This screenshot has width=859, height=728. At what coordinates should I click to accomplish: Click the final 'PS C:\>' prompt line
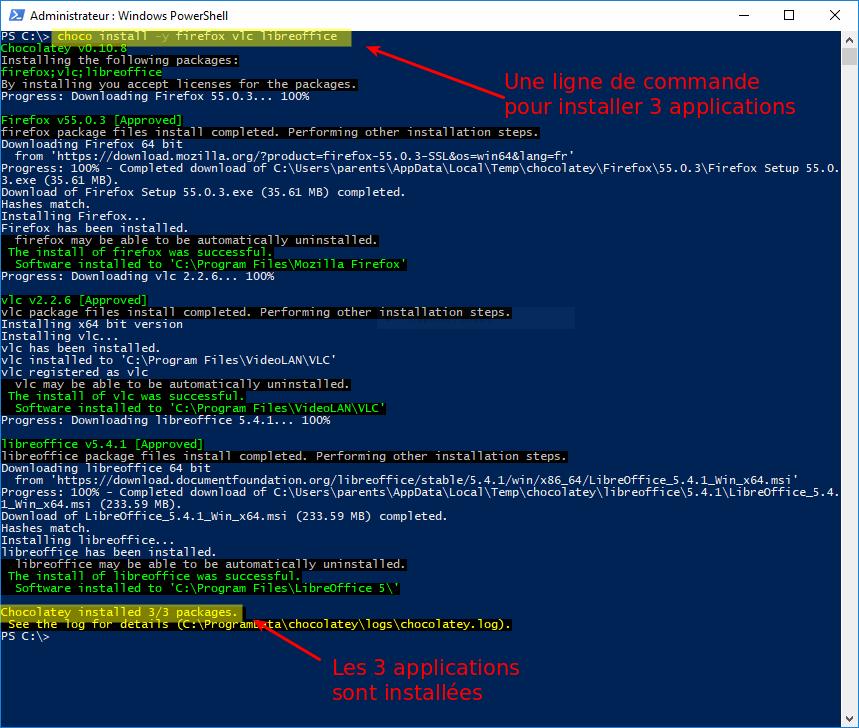pos(25,637)
